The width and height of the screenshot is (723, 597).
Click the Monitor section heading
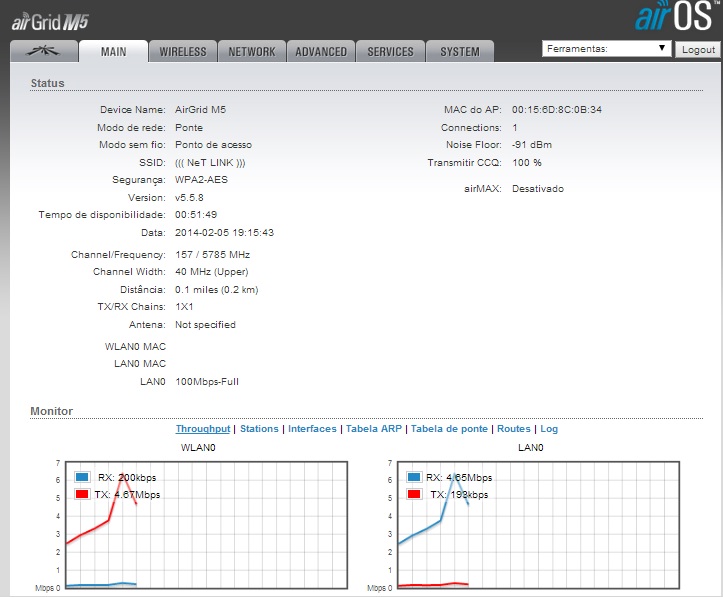52,411
